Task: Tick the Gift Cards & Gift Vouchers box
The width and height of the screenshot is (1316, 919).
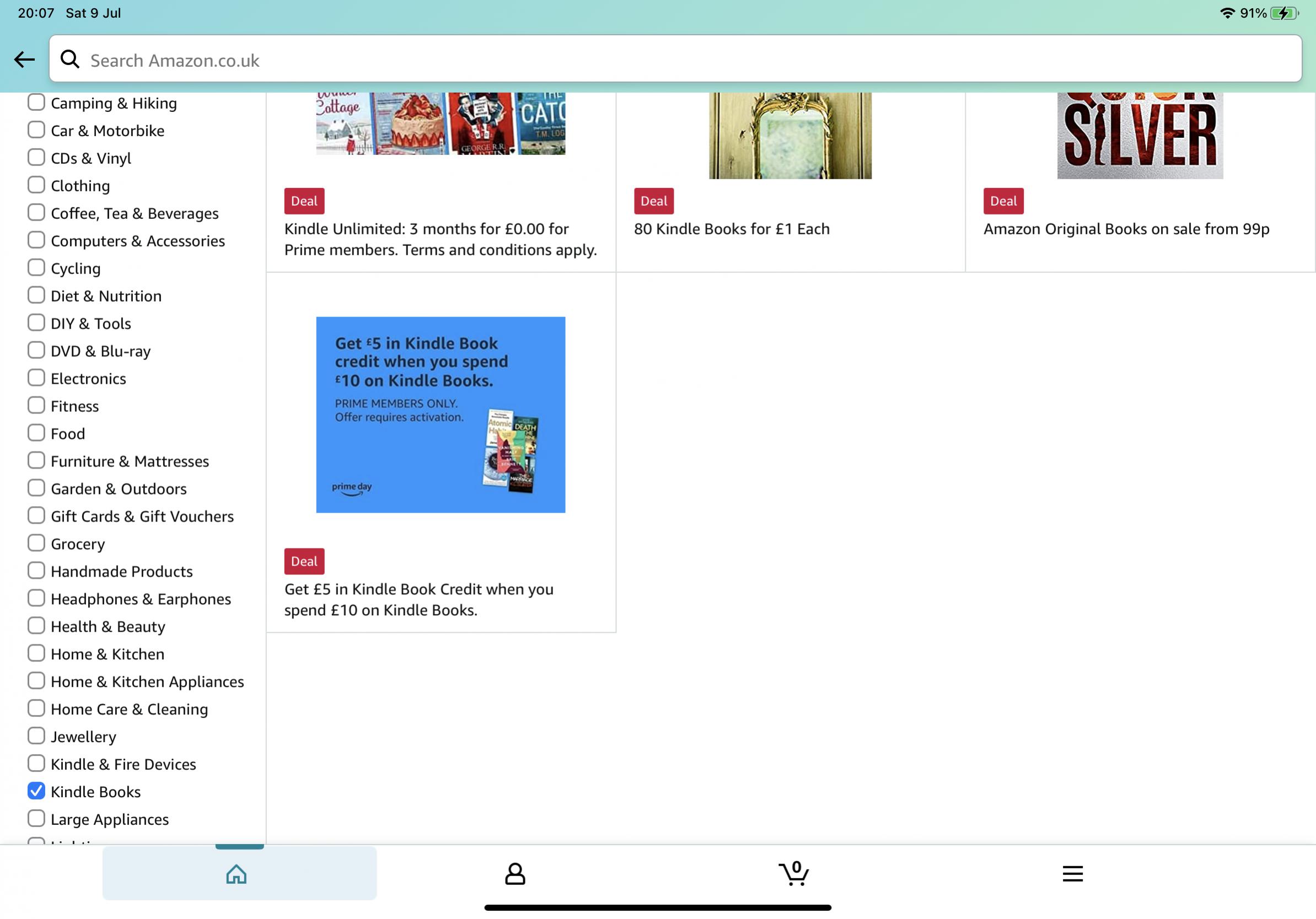Action: coord(36,515)
